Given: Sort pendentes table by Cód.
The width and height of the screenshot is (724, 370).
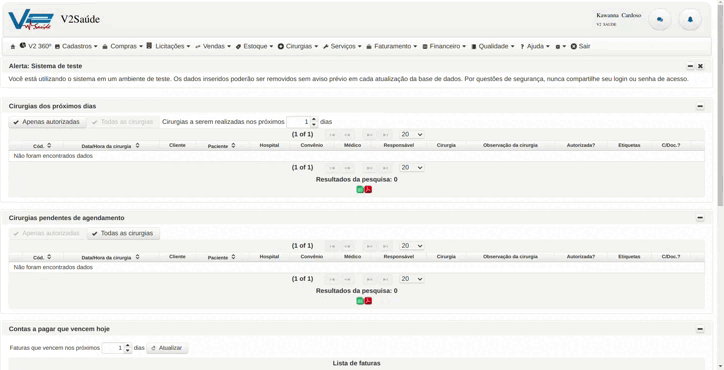Looking at the screenshot, I should click(42, 257).
